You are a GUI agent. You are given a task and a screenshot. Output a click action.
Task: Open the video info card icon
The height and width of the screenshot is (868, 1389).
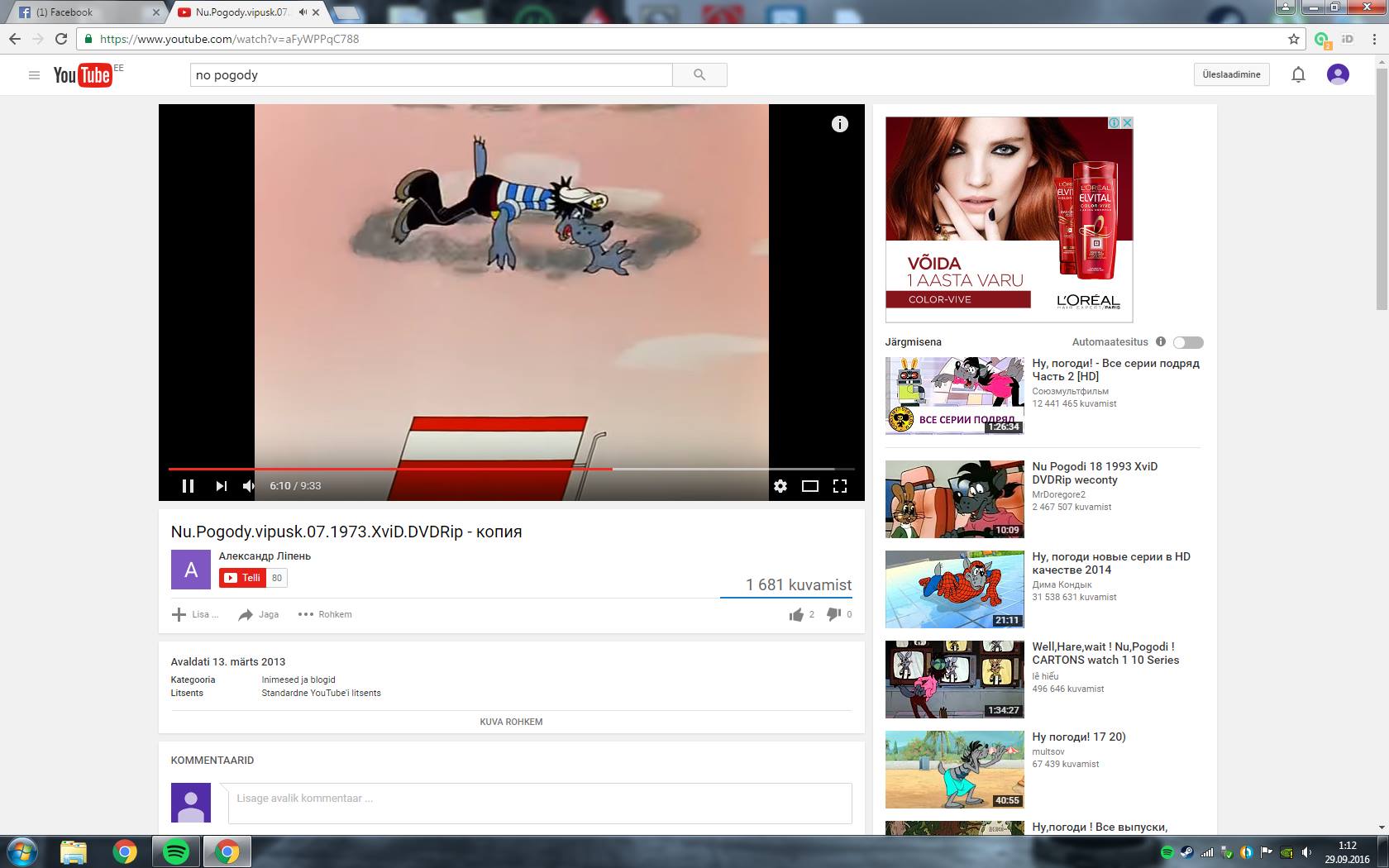[840, 124]
